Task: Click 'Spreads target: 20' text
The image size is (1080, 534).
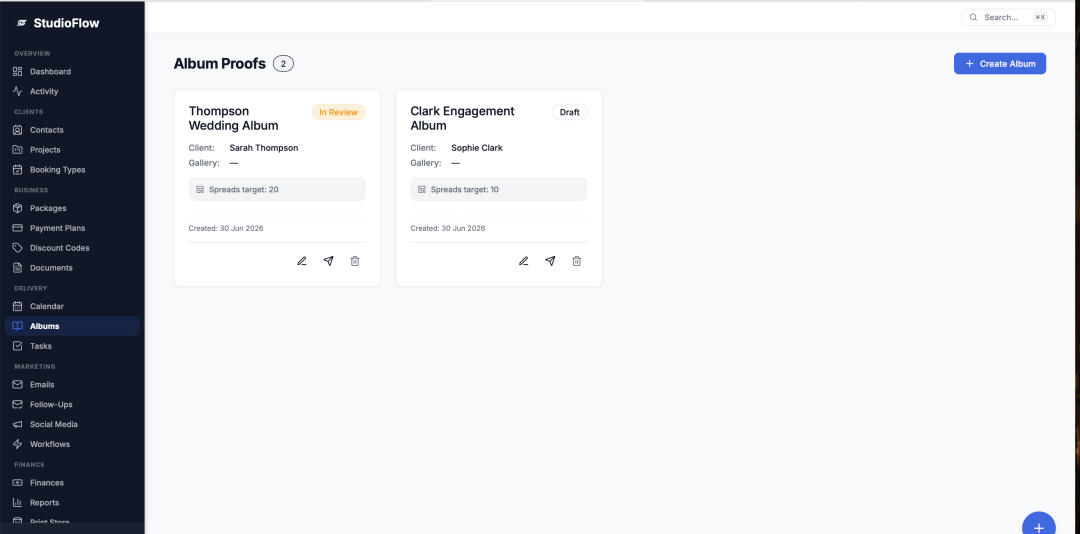Action: tap(244, 189)
